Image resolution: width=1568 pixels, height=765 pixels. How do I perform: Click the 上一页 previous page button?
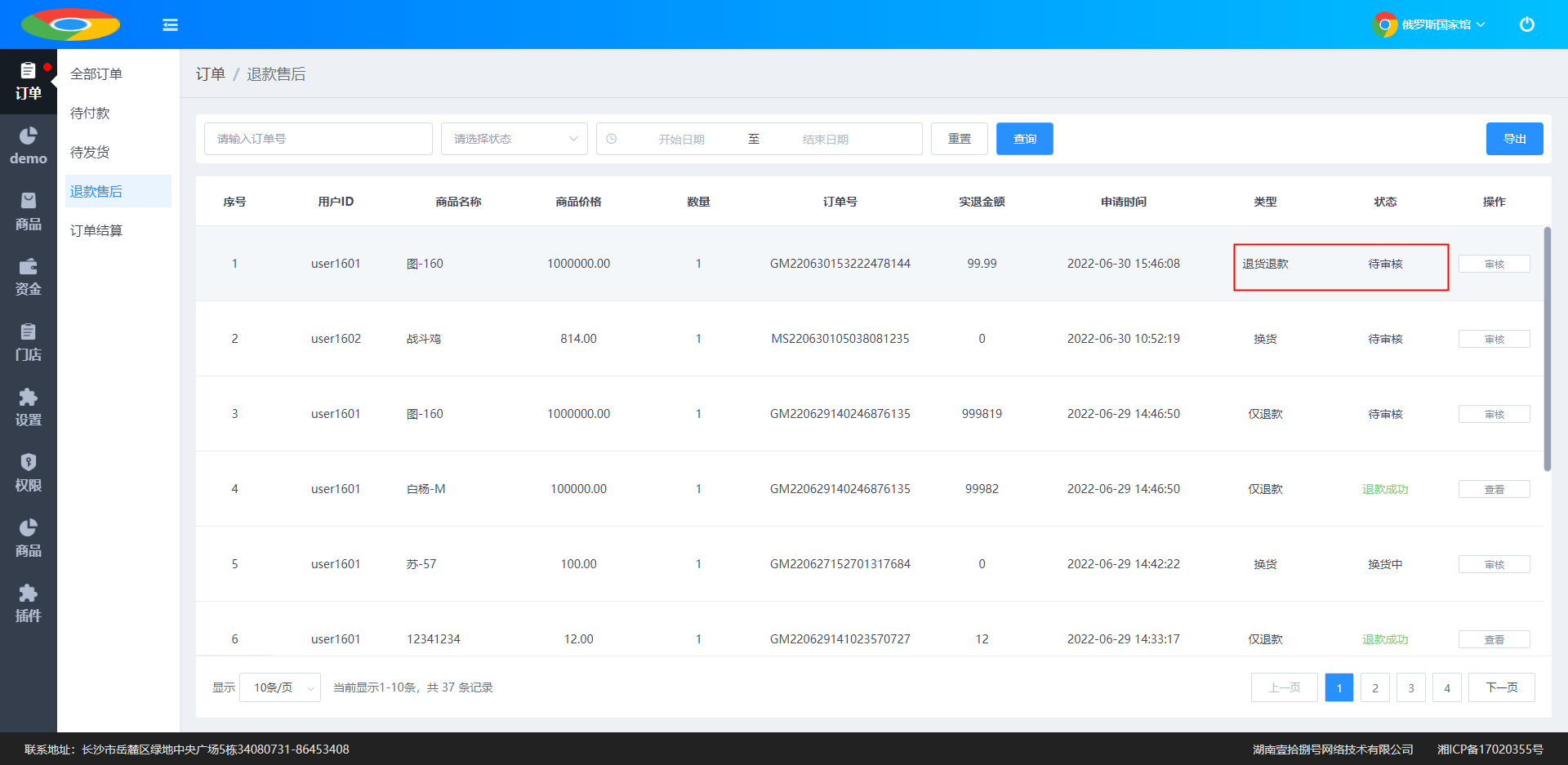pos(1285,687)
